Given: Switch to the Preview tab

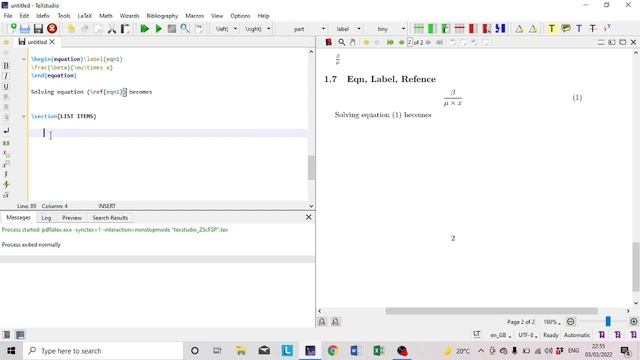Looking at the screenshot, I should pos(72,218).
